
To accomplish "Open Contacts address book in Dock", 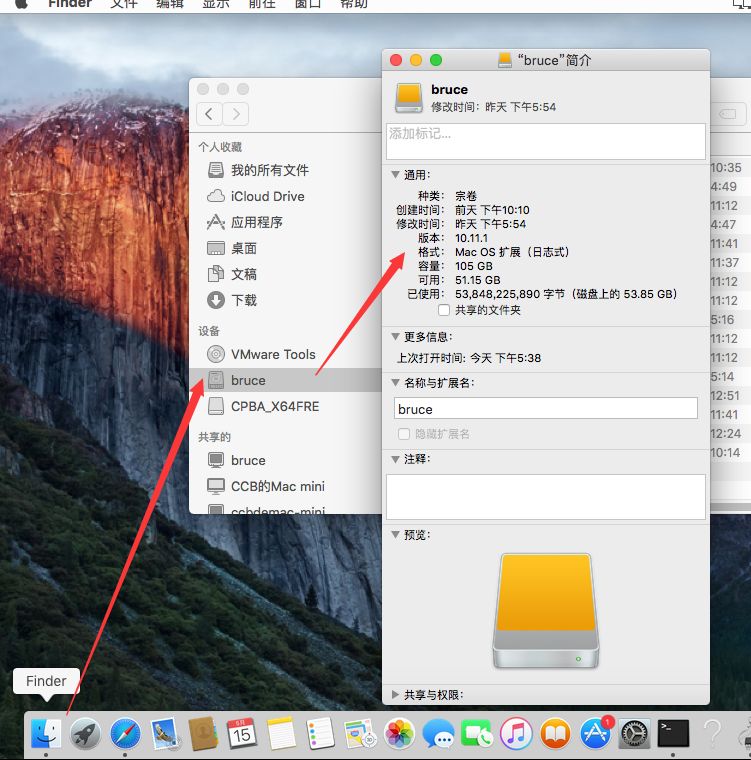I will [203, 733].
